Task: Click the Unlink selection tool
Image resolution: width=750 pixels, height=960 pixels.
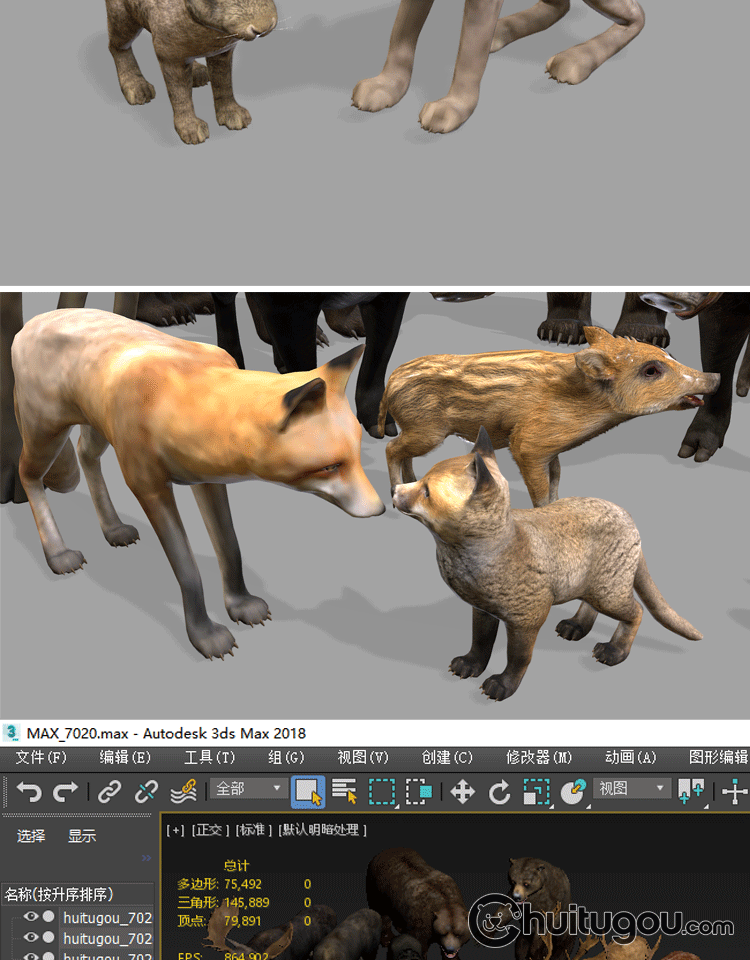Action: tap(146, 792)
